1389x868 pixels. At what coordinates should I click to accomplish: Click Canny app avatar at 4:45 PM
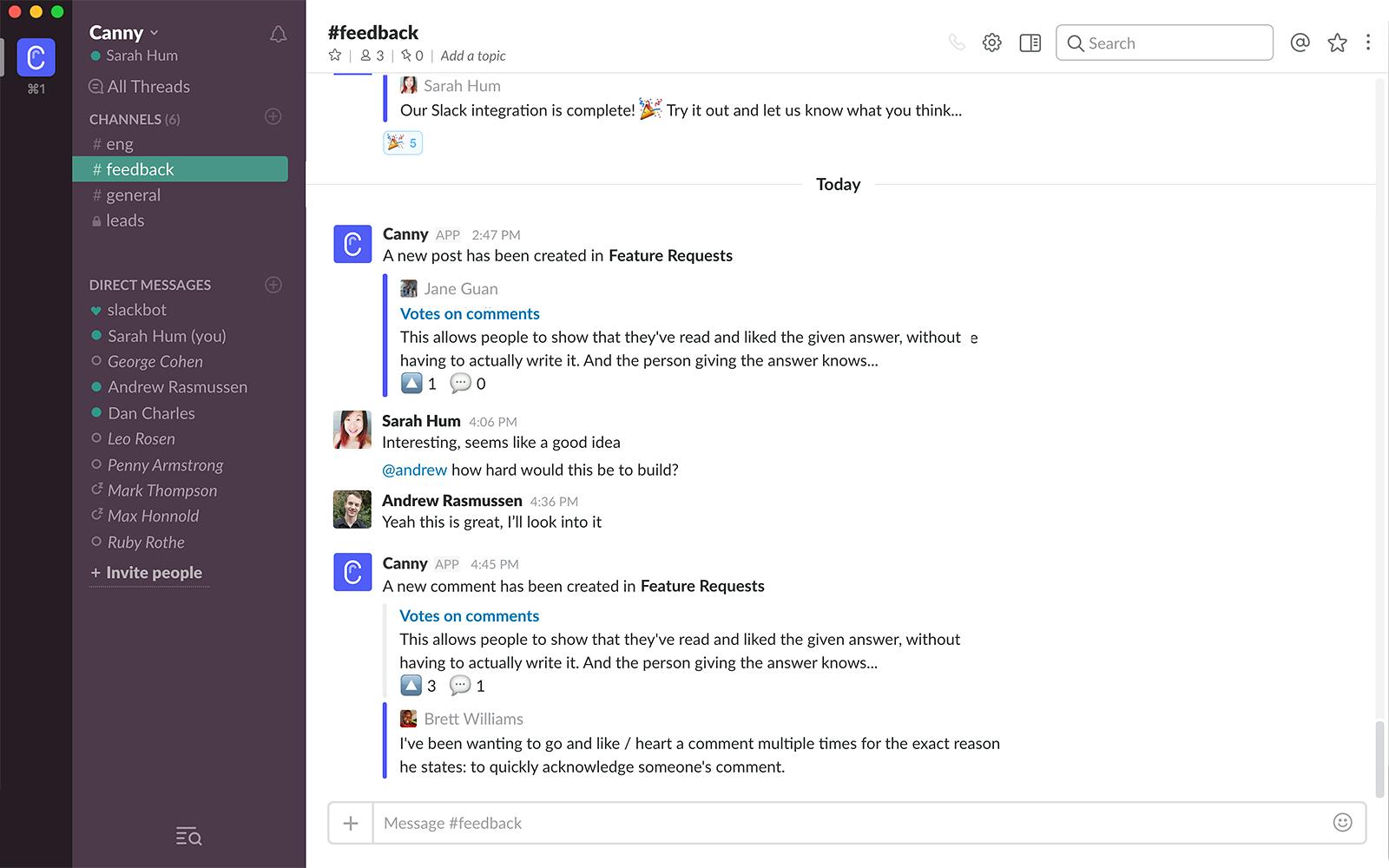click(x=352, y=573)
